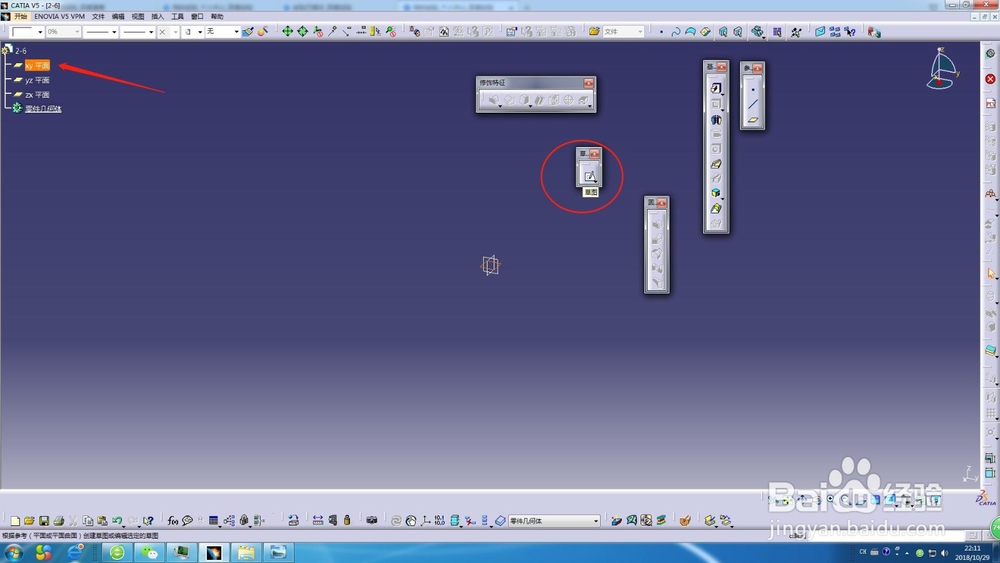Open the 窗口 menu
The width and height of the screenshot is (1000, 563).
click(x=197, y=17)
